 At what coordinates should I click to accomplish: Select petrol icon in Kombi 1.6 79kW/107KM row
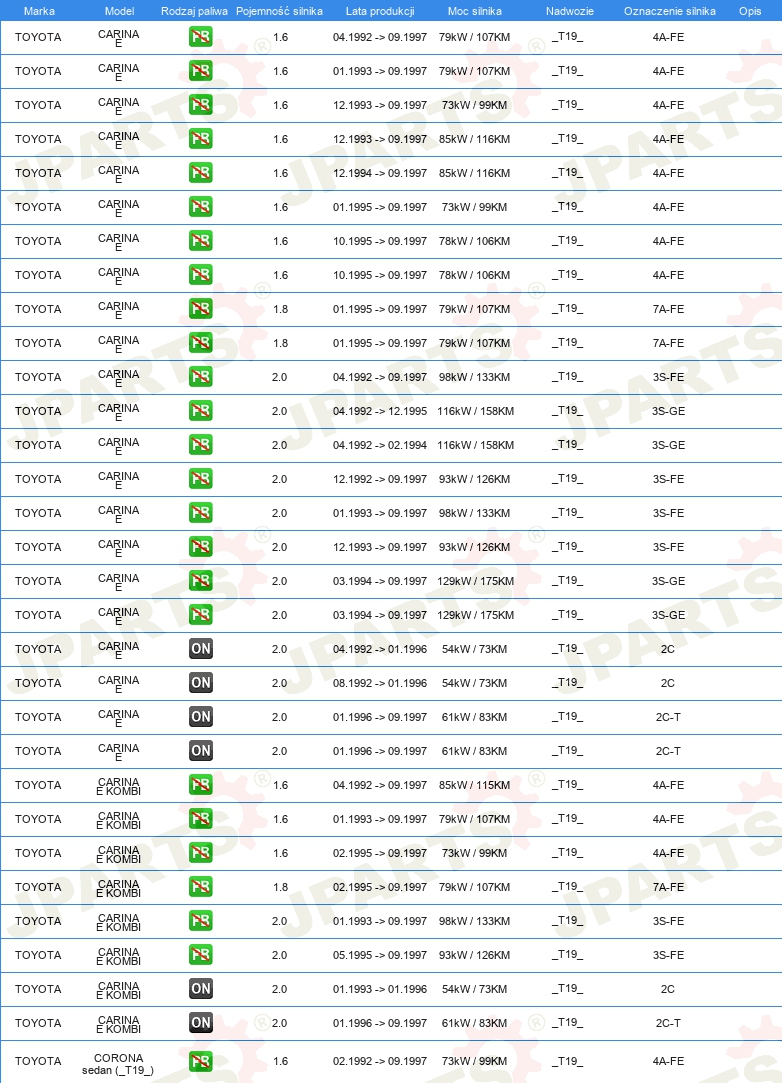(200, 818)
